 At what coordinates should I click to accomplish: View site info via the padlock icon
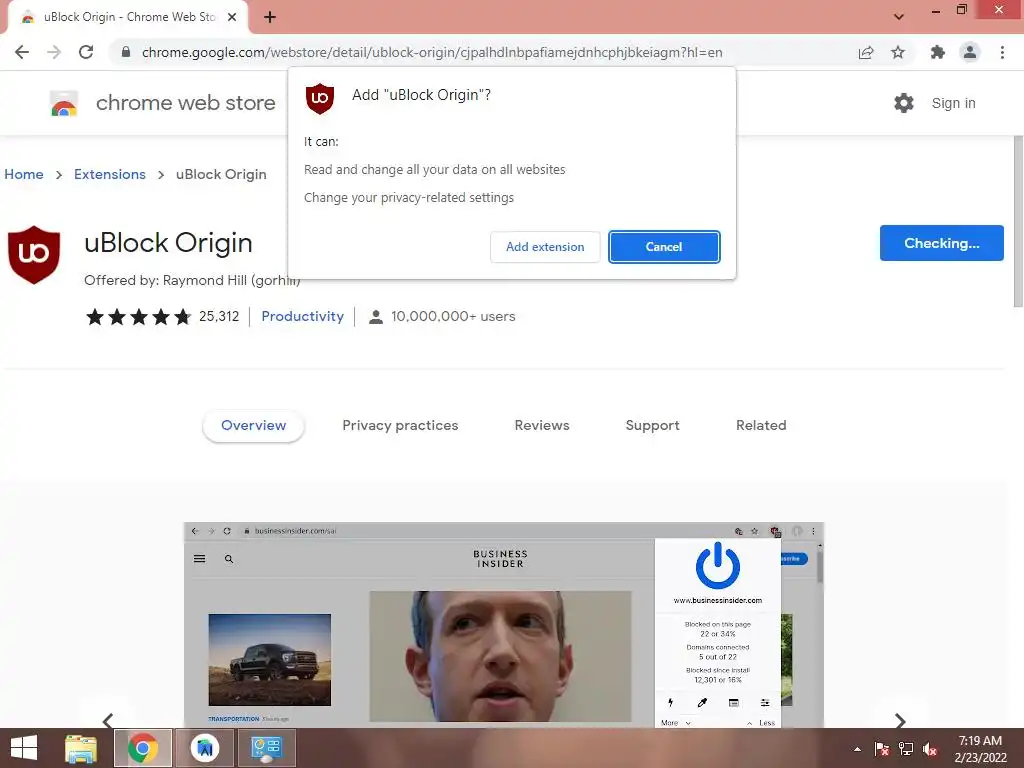pos(126,52)
